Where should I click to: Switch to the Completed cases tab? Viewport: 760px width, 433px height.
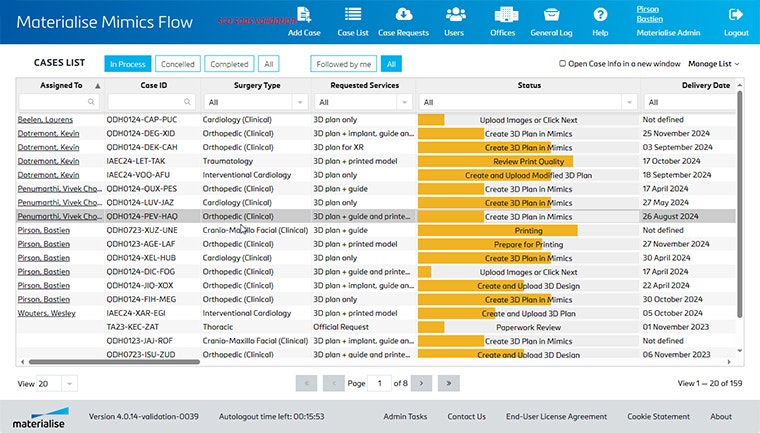[229, 64]
